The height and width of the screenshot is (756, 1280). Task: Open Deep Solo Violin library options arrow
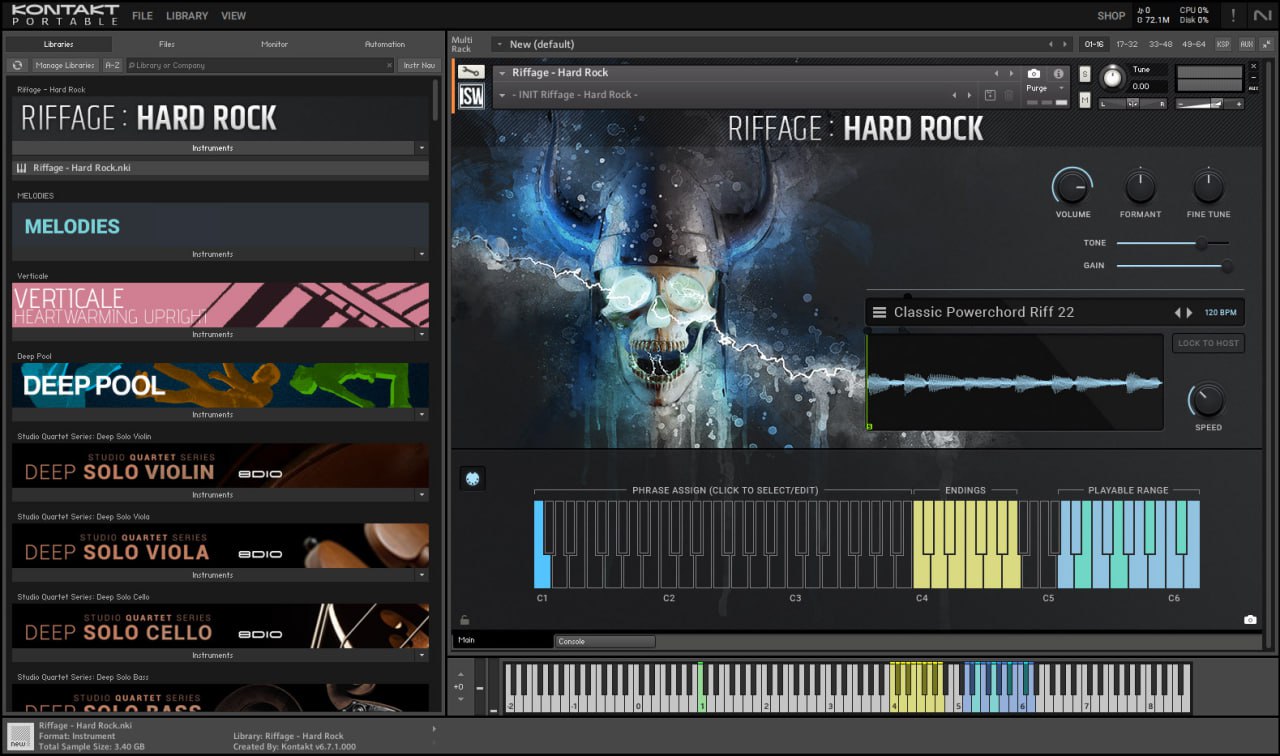coord(422,495)
